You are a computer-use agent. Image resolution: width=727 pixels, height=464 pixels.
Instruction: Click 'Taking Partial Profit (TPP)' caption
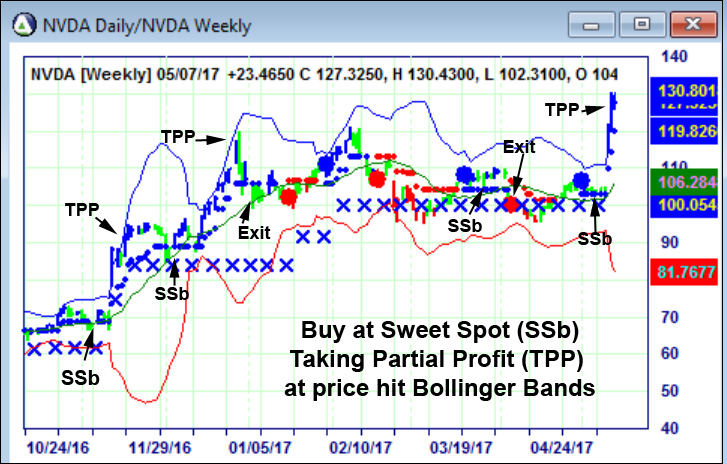point(436,359)
